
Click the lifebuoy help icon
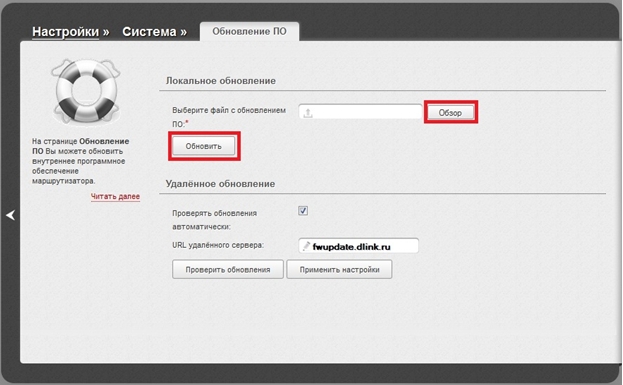86,91
